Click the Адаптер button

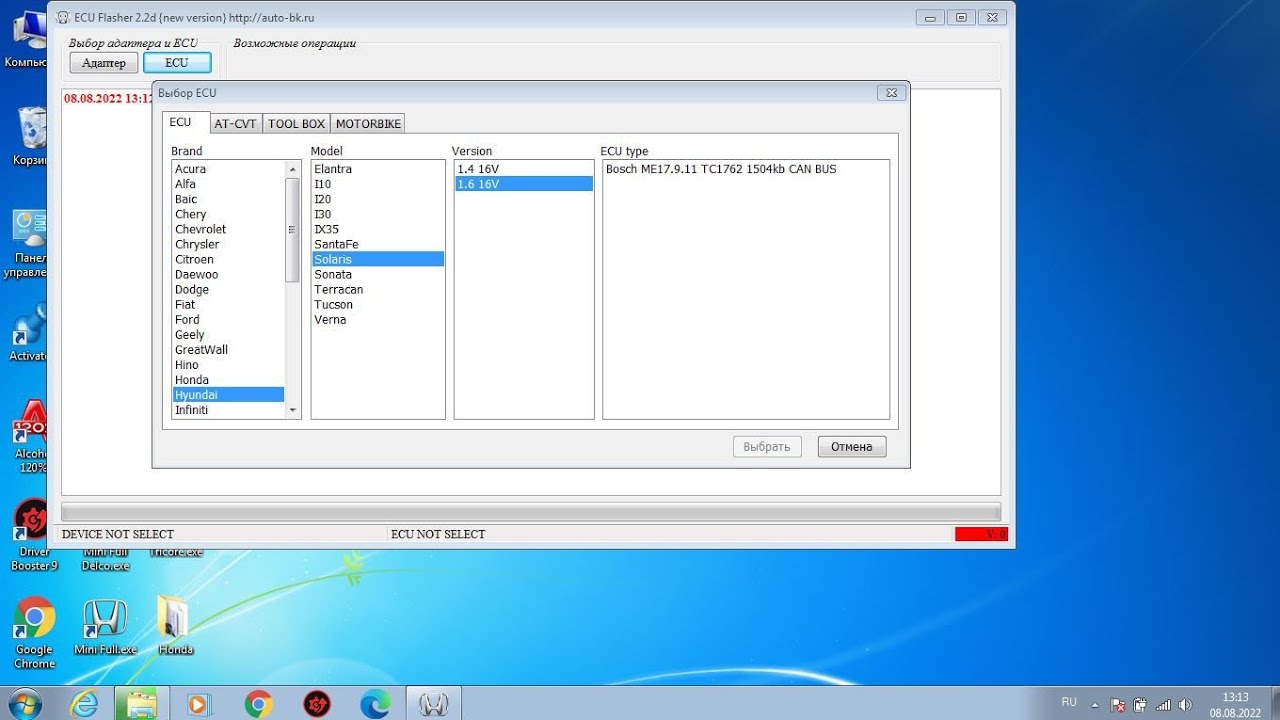(104, 63)
